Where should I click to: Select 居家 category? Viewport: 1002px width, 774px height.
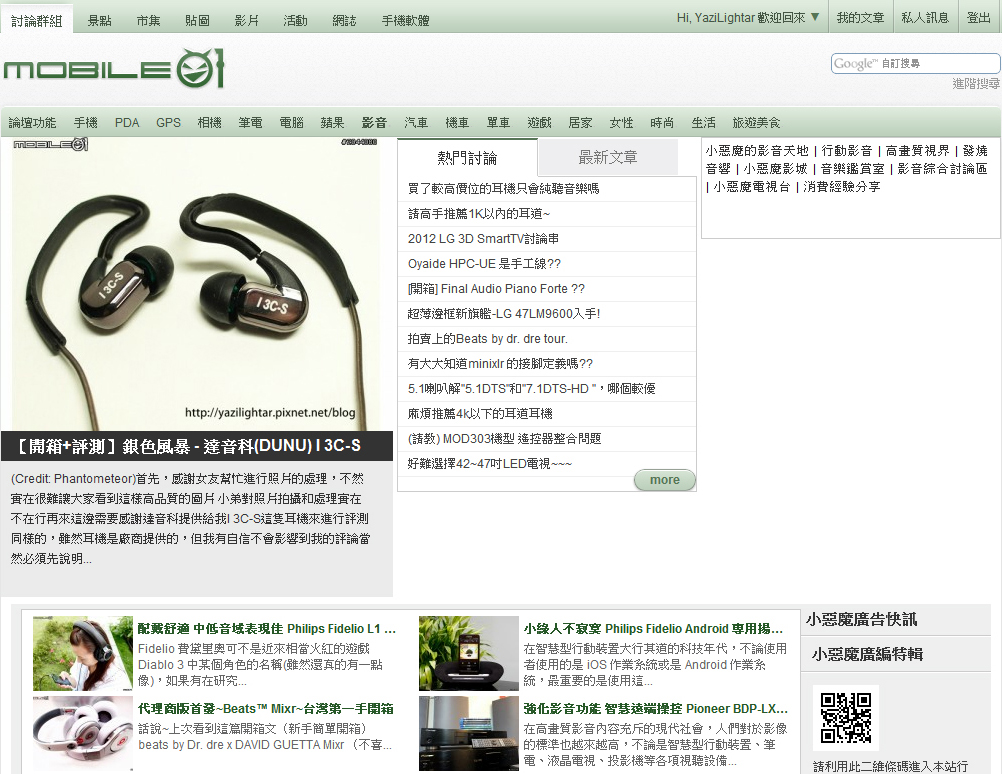[580, 123]
